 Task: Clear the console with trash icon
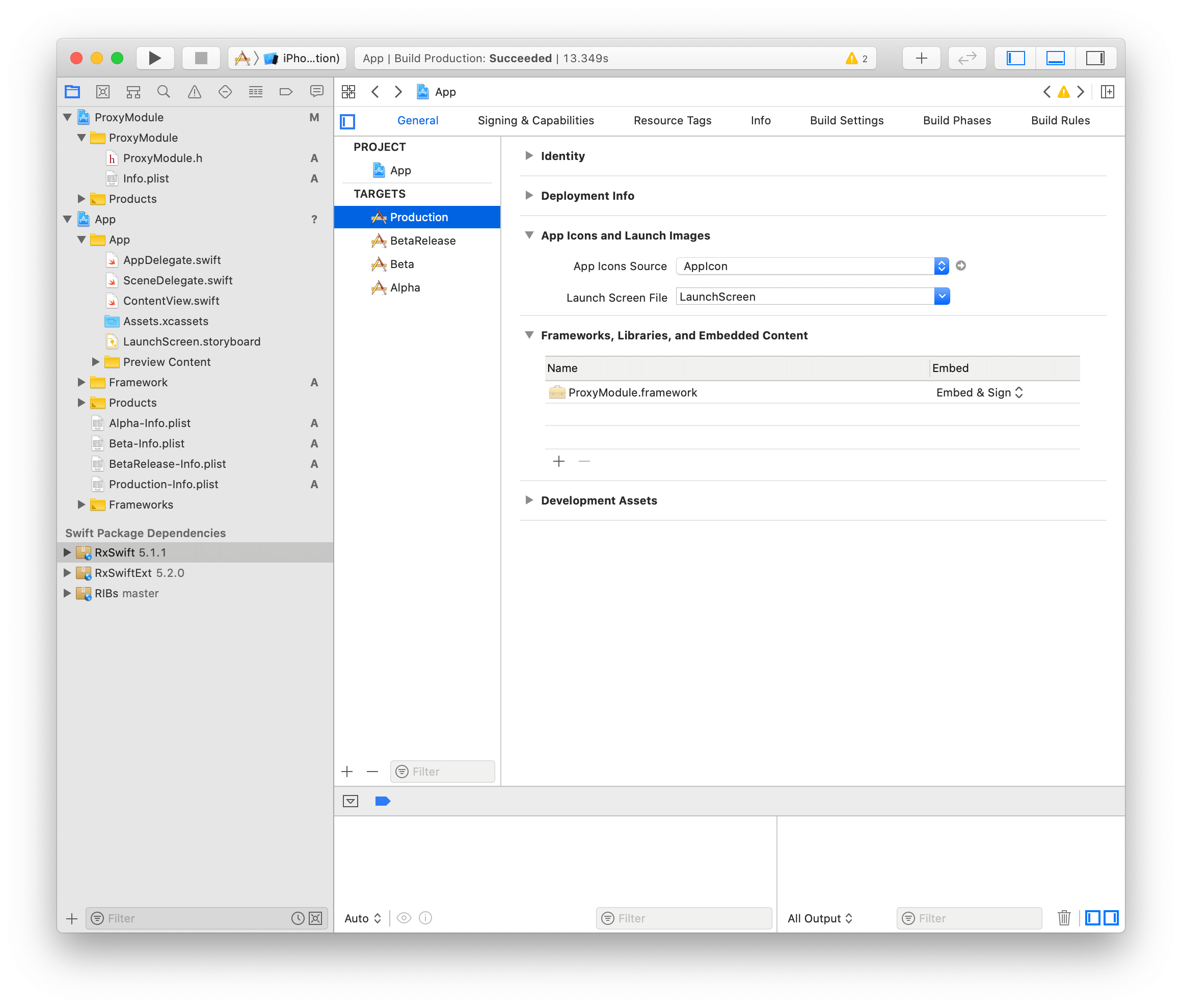tap(1064, 918)
